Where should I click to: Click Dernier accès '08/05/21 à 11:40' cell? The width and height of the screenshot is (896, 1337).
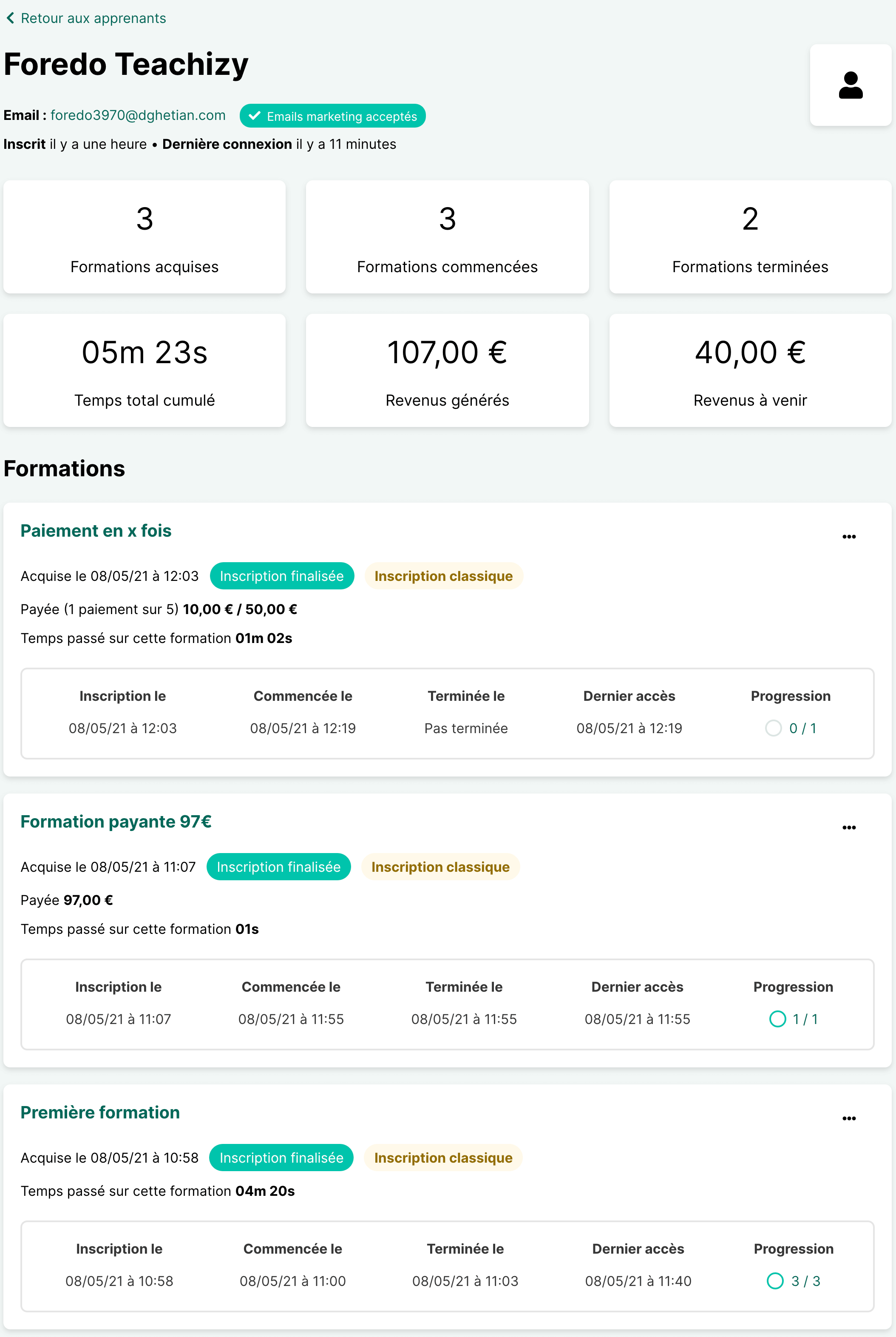click(x=638, y=1281)
